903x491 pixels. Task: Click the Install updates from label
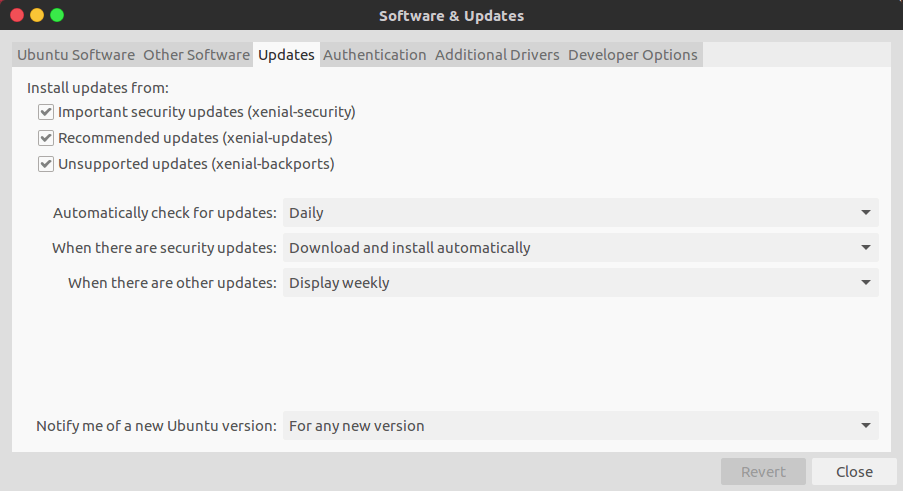pos(98,88)
